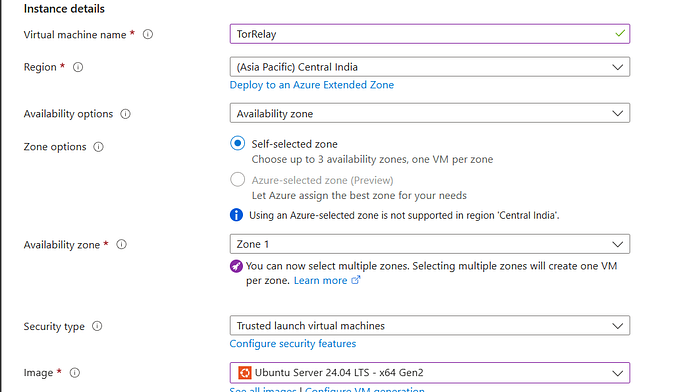This screenshot has height=392, width=700.
Task: Click the purple rocket icon by multiple zones notice
Action: 236,267
